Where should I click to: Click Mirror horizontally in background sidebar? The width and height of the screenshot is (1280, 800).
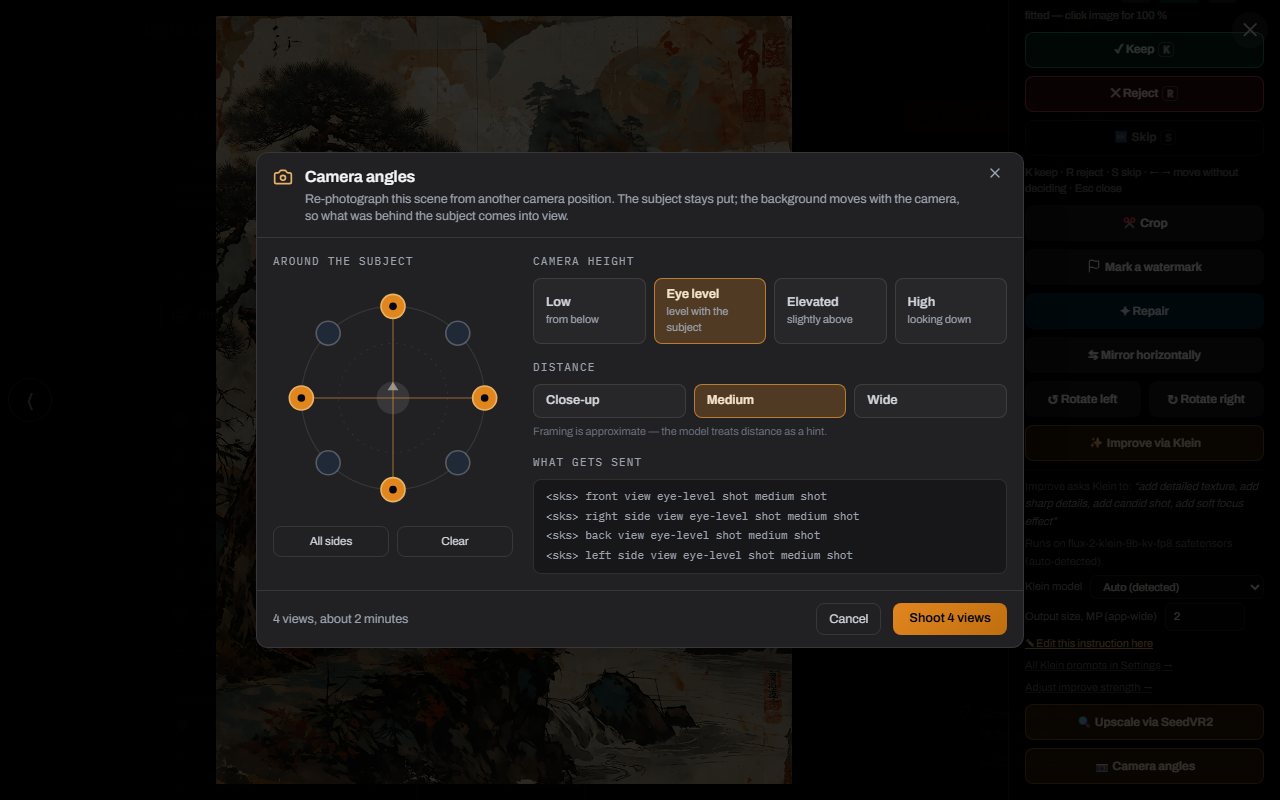1144,355
